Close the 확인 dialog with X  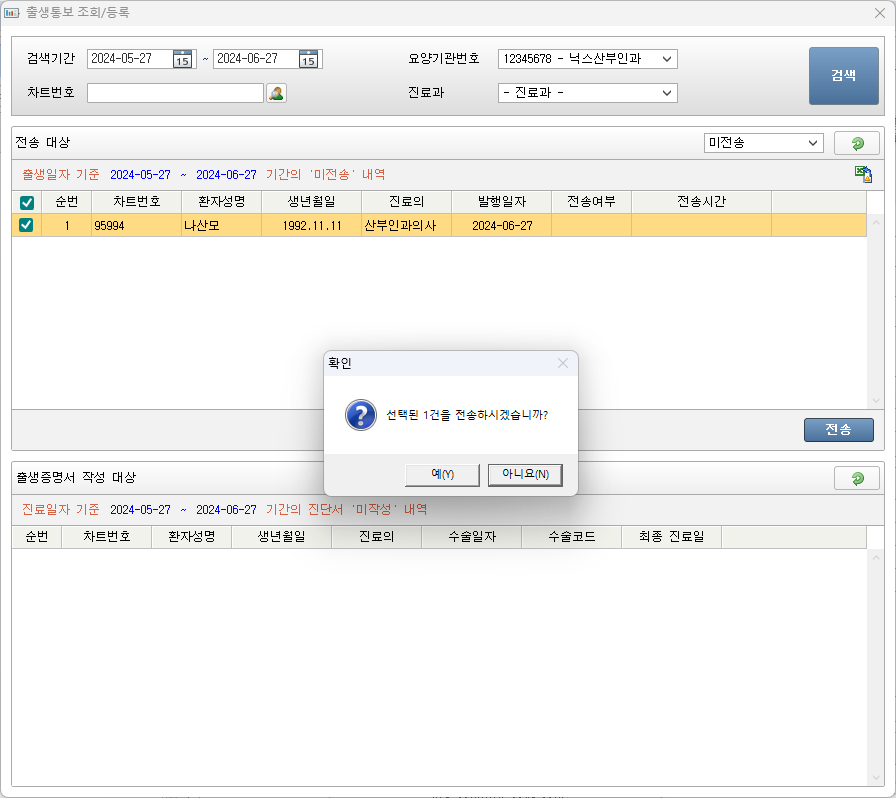562,364
